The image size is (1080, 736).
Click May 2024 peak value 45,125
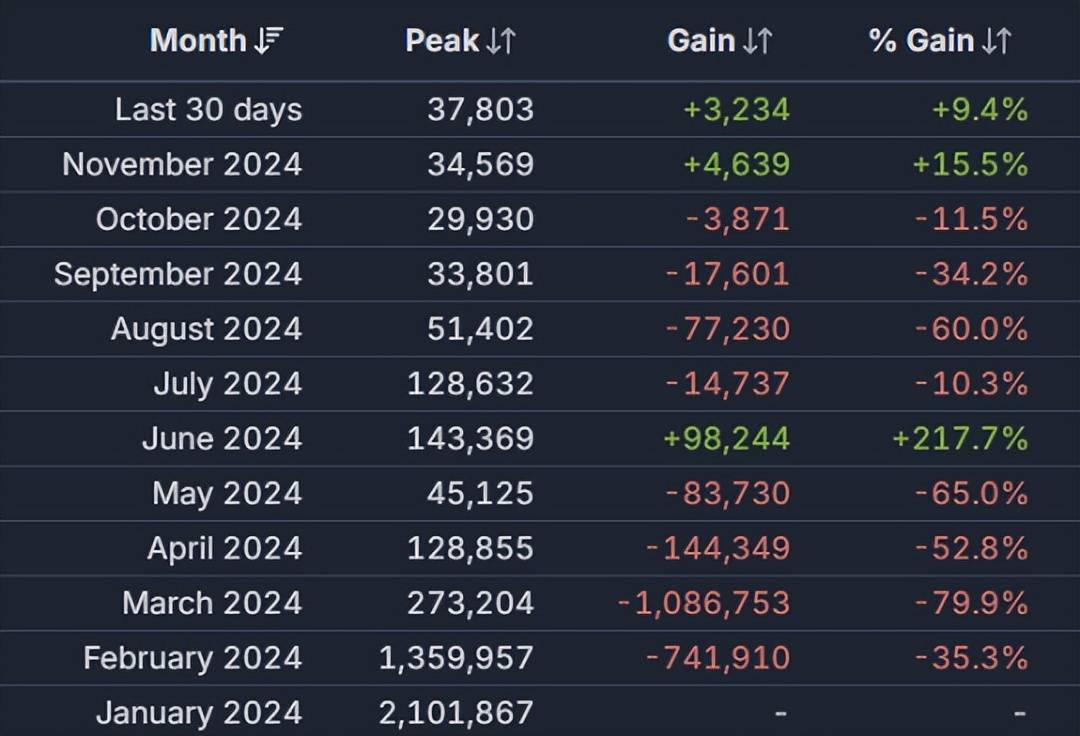point(481,494)
